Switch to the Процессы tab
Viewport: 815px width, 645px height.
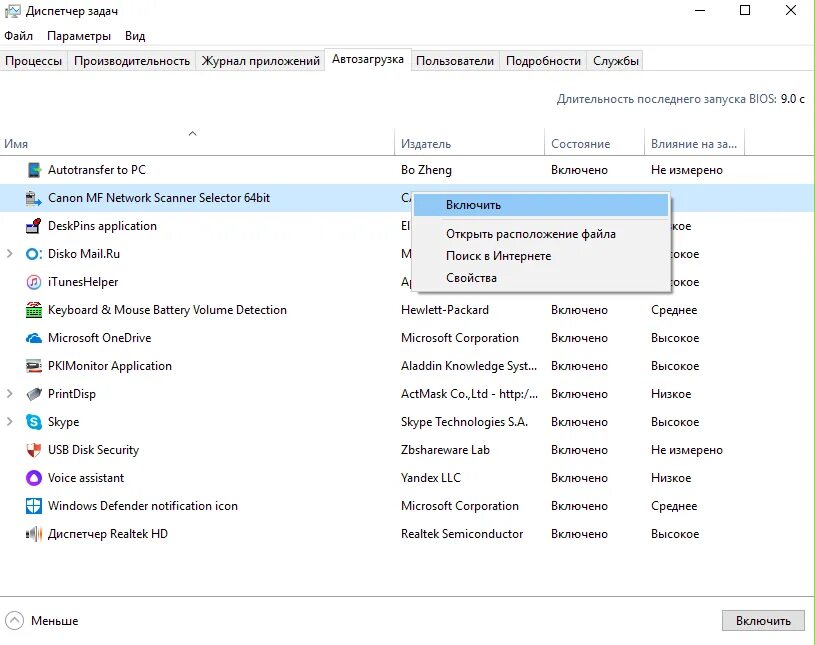point(34,61)
